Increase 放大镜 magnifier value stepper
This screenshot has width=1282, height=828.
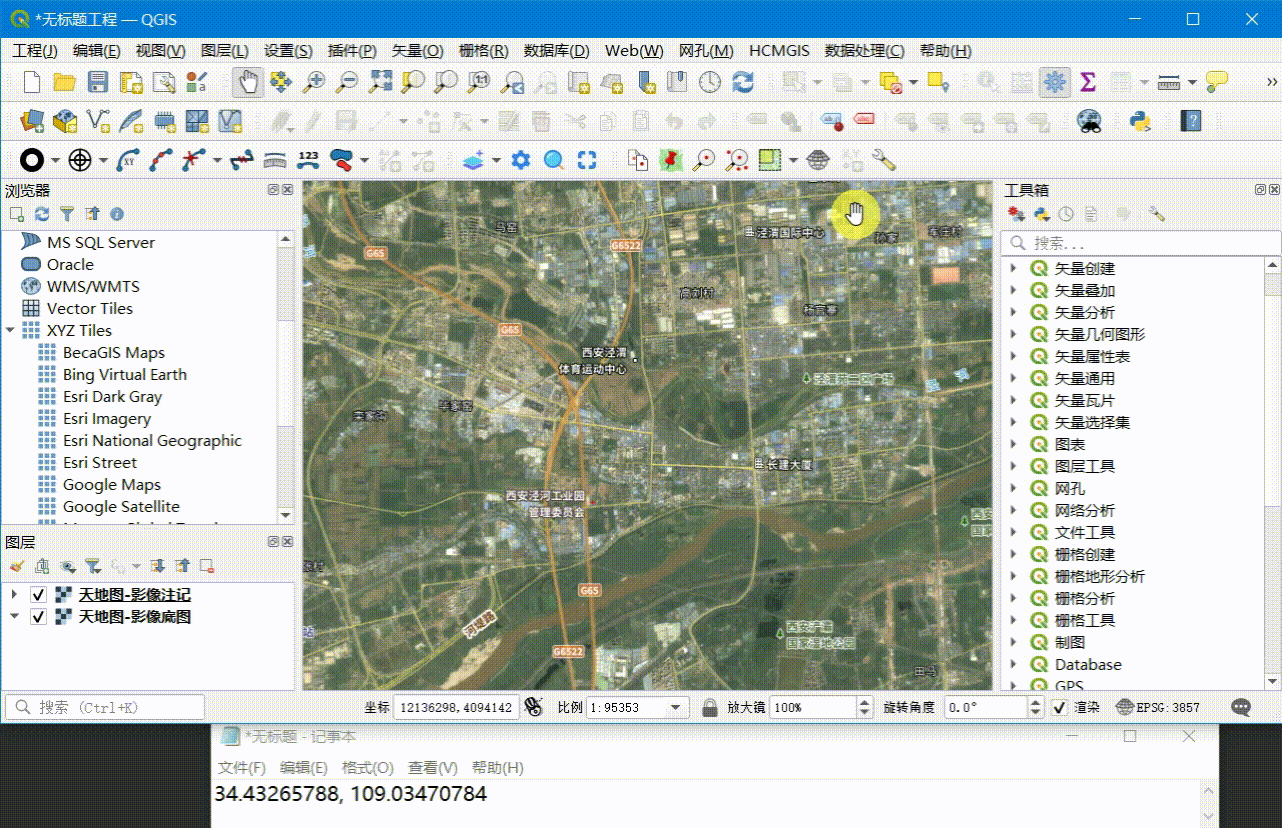point(865,702)
